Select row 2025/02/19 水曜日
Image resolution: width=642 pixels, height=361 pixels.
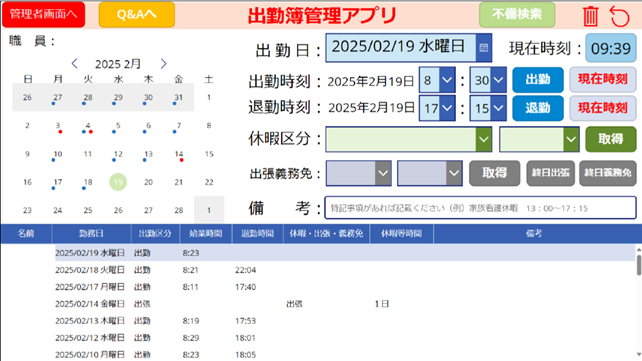click(345, 253)
